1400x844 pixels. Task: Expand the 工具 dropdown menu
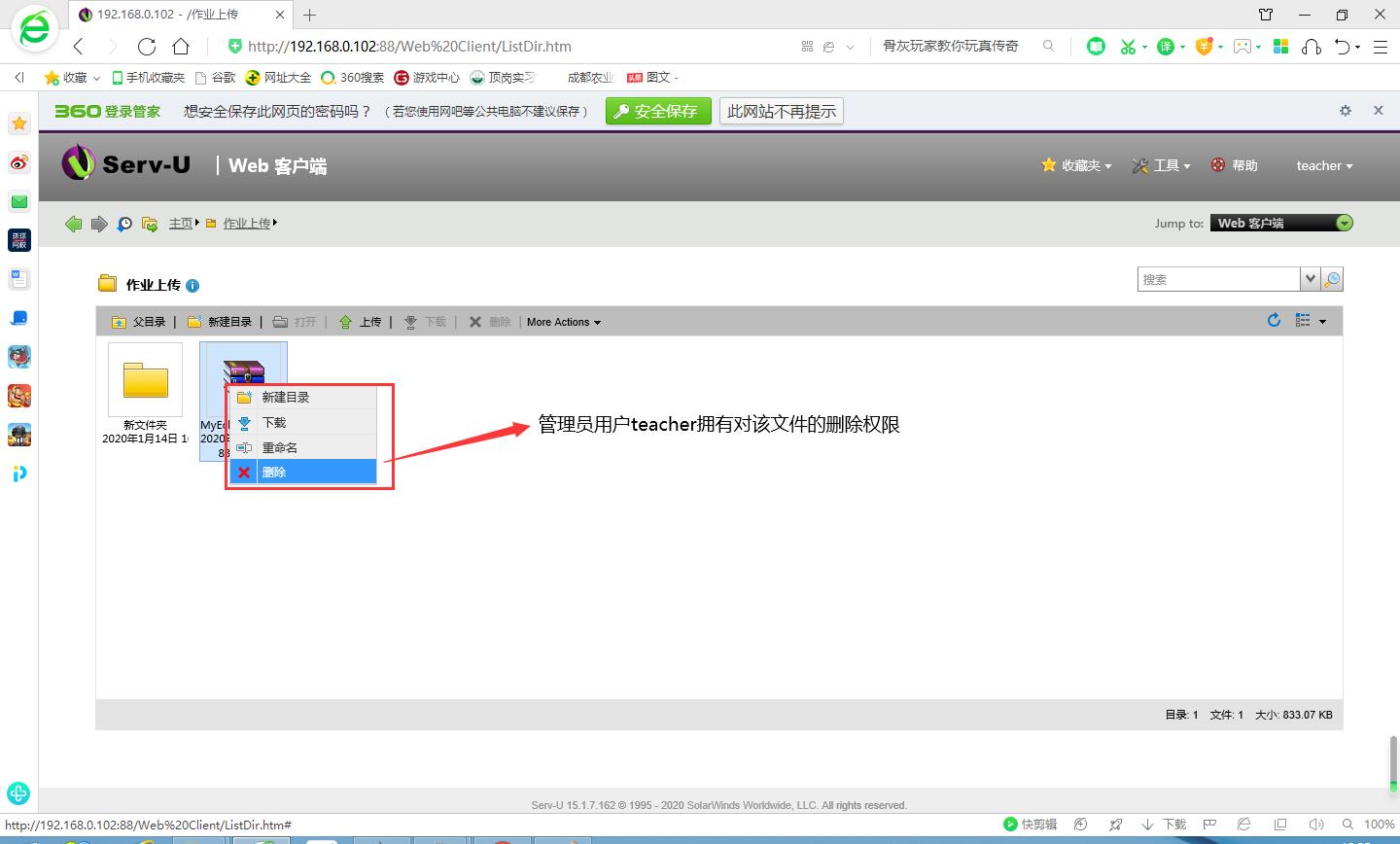[1161, 165]
